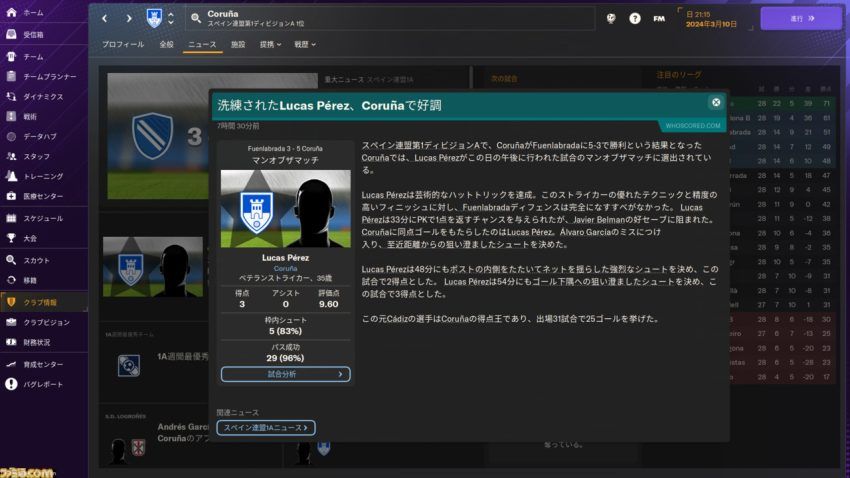850x478 pixels.
Task: Click the back navigation arrow
Action: point(105,18)
